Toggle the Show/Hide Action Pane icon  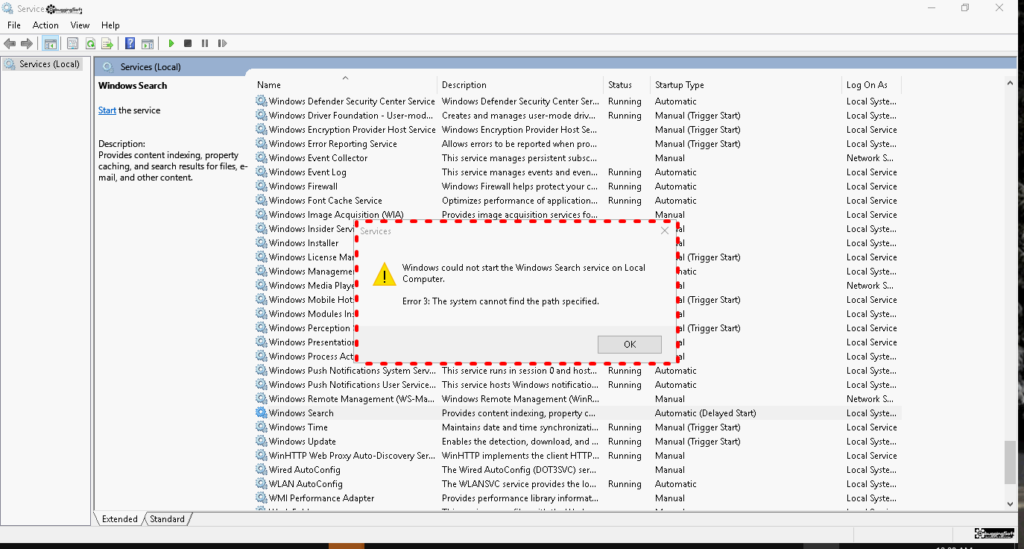pos(148,44)
